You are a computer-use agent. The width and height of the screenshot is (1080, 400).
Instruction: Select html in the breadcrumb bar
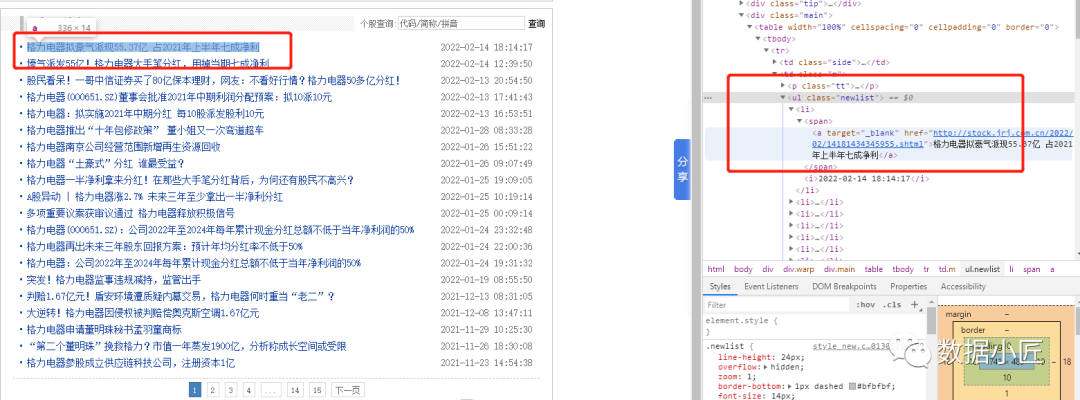716,269
